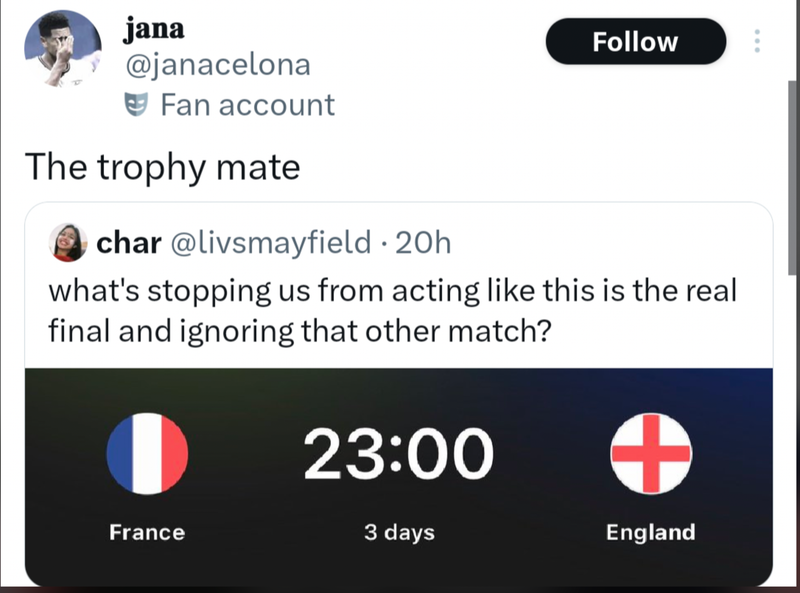Image resolution: width=800 pixels, height=593 pixels.
Task: Open the @livsmayfield handle
Action: coord(270,242)
